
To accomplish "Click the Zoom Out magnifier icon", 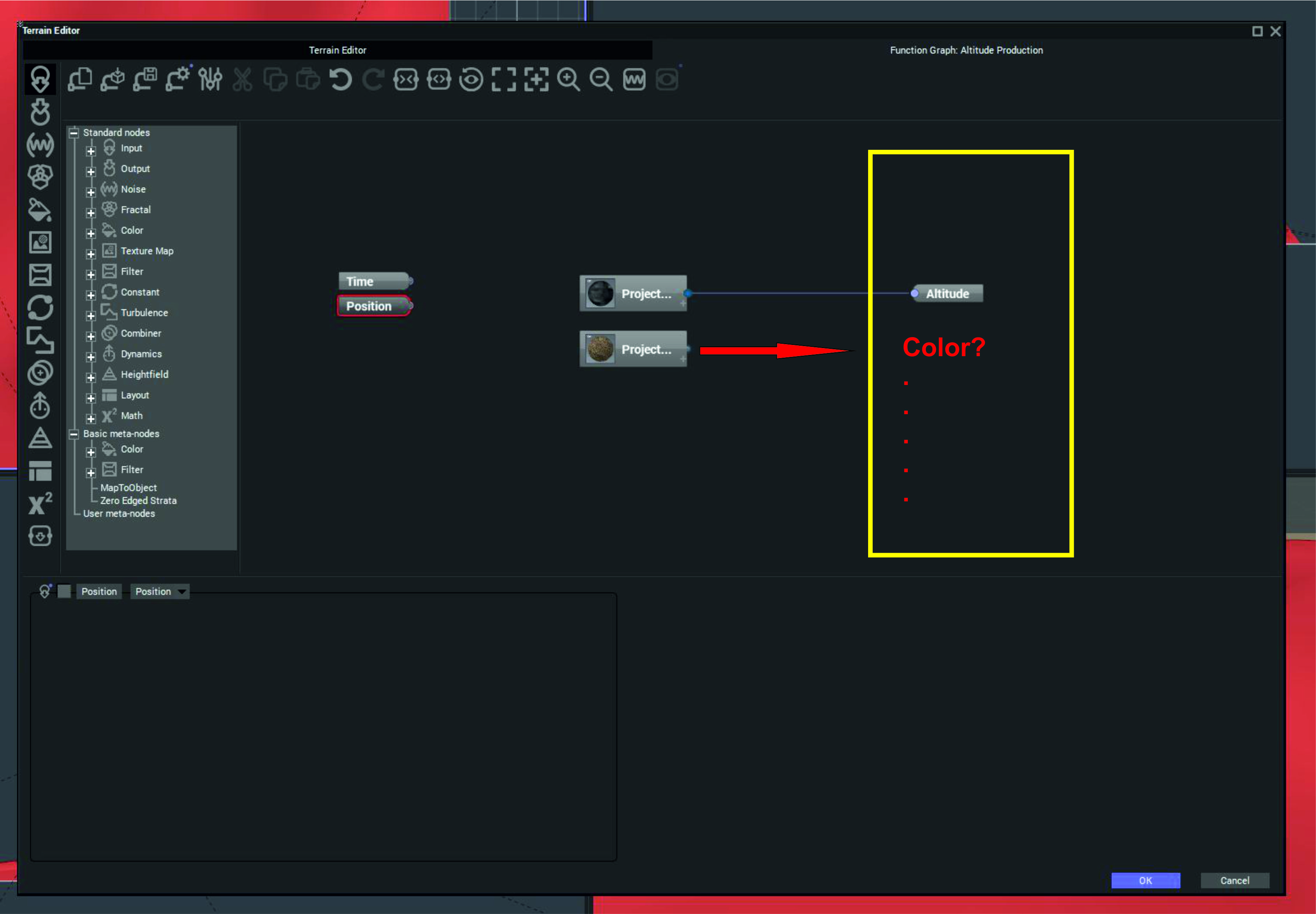I will coord(601,79).
